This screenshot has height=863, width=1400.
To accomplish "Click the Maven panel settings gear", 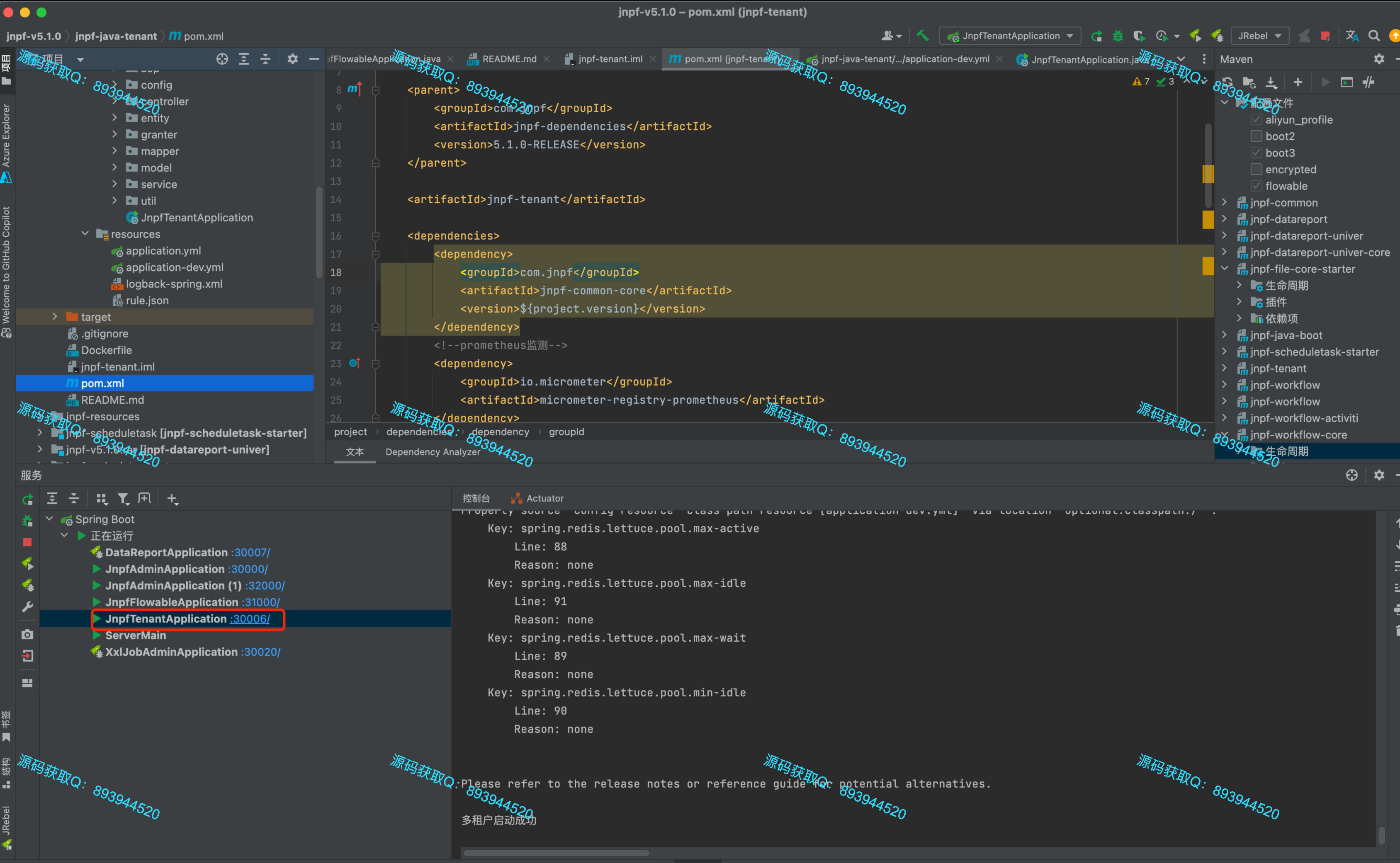I will point(1378,59).
